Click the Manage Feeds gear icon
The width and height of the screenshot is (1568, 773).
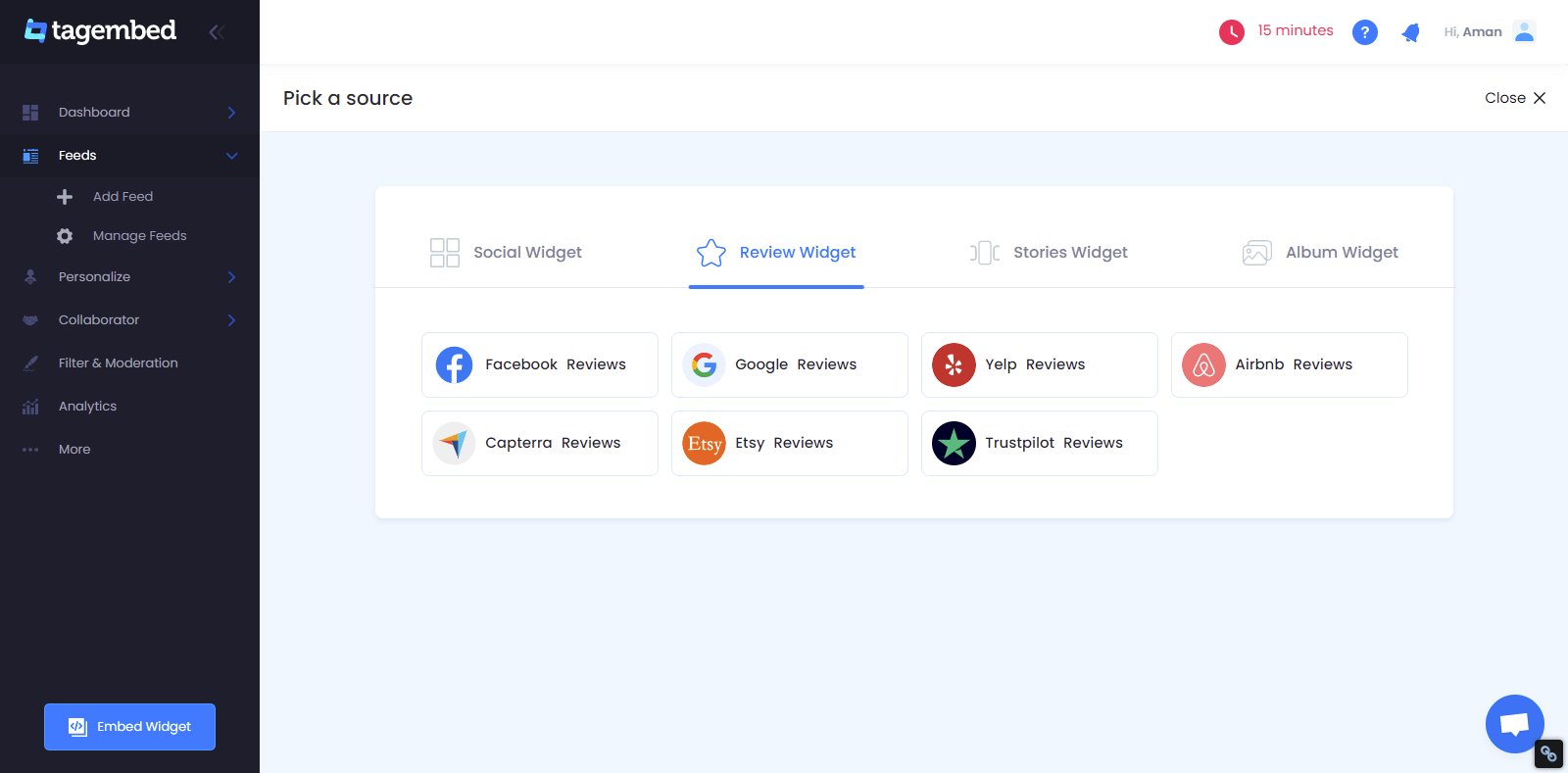tap(65, 236)
